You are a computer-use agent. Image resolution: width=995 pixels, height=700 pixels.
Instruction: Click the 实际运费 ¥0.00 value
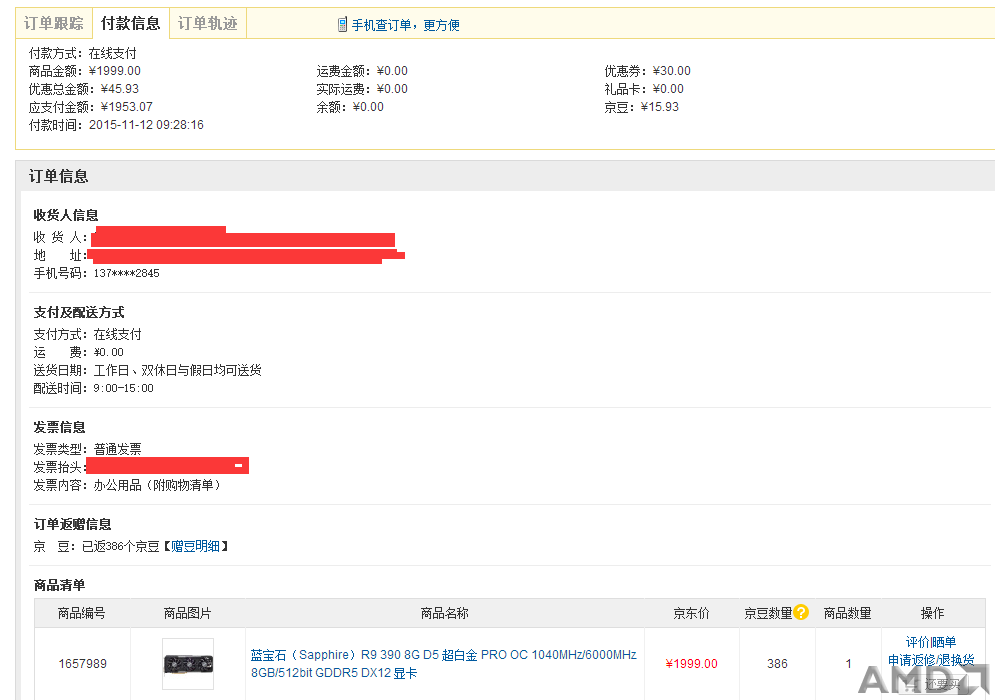point(392,89)
